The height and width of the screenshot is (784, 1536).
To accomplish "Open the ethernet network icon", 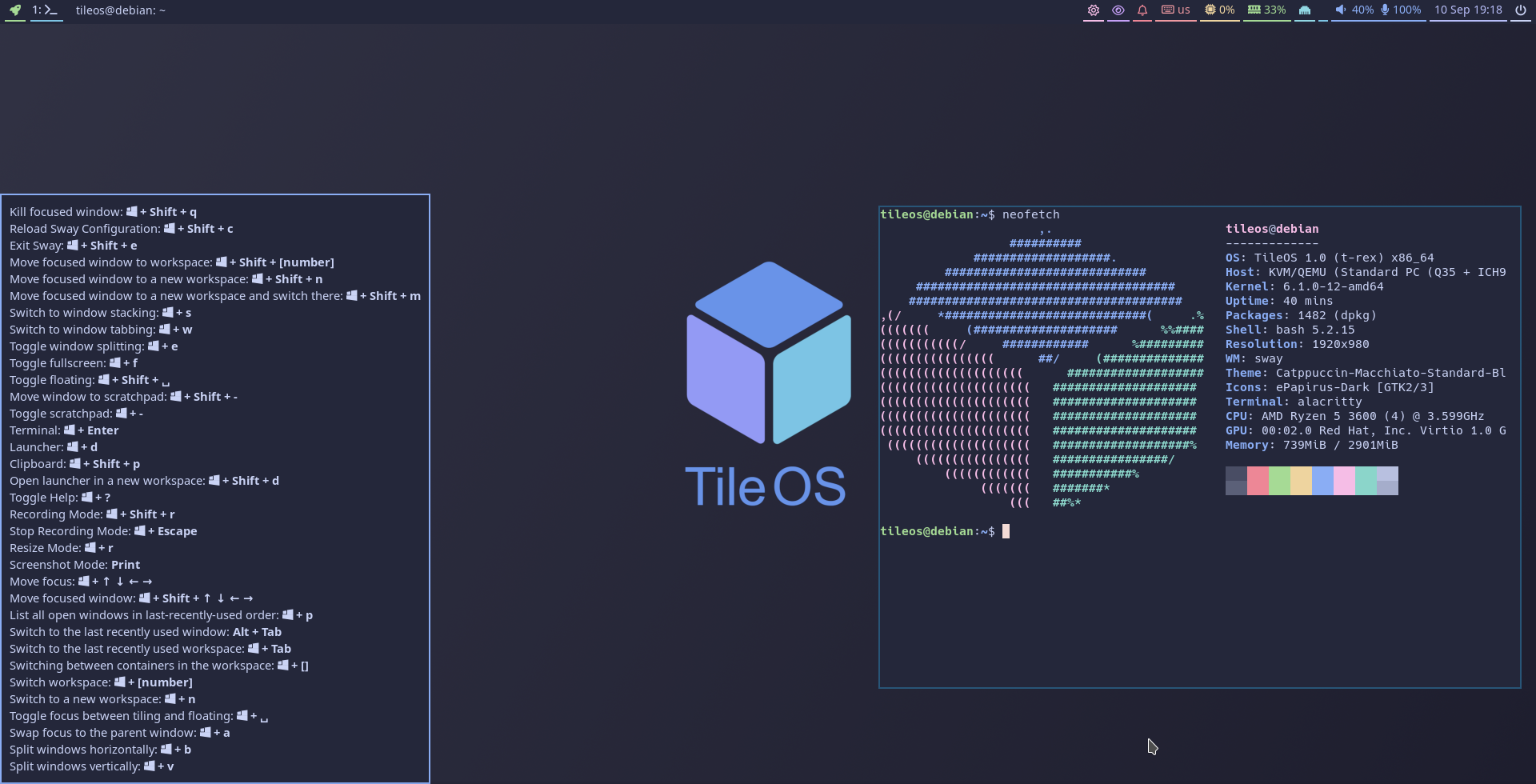I will point(1305,10).
